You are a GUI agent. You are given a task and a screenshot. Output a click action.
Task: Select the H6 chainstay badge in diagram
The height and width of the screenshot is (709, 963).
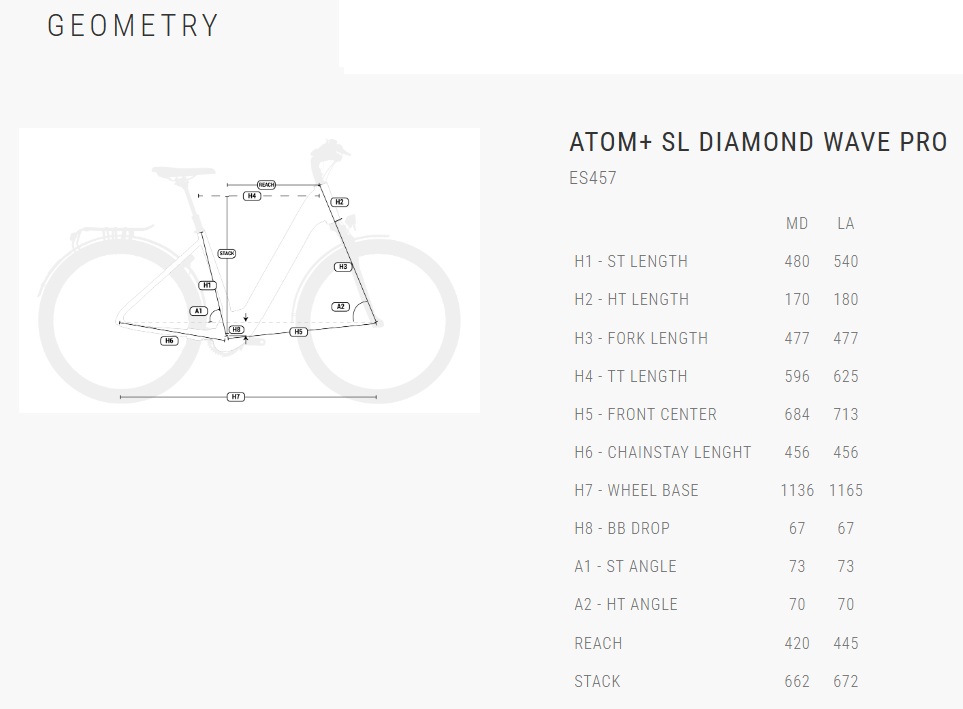[170, 341]
